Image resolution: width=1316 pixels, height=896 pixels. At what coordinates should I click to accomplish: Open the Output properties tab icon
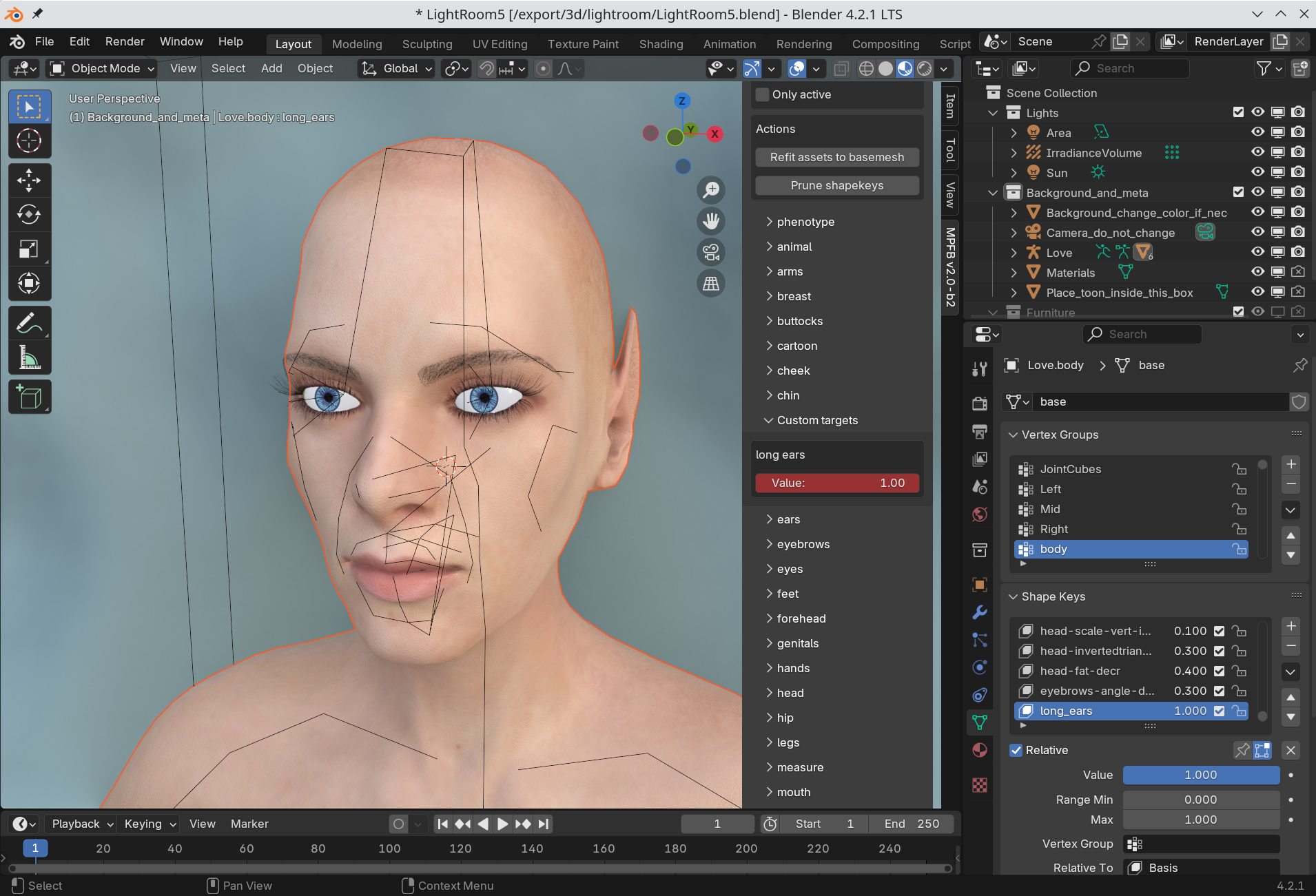(x=980, y=431)
